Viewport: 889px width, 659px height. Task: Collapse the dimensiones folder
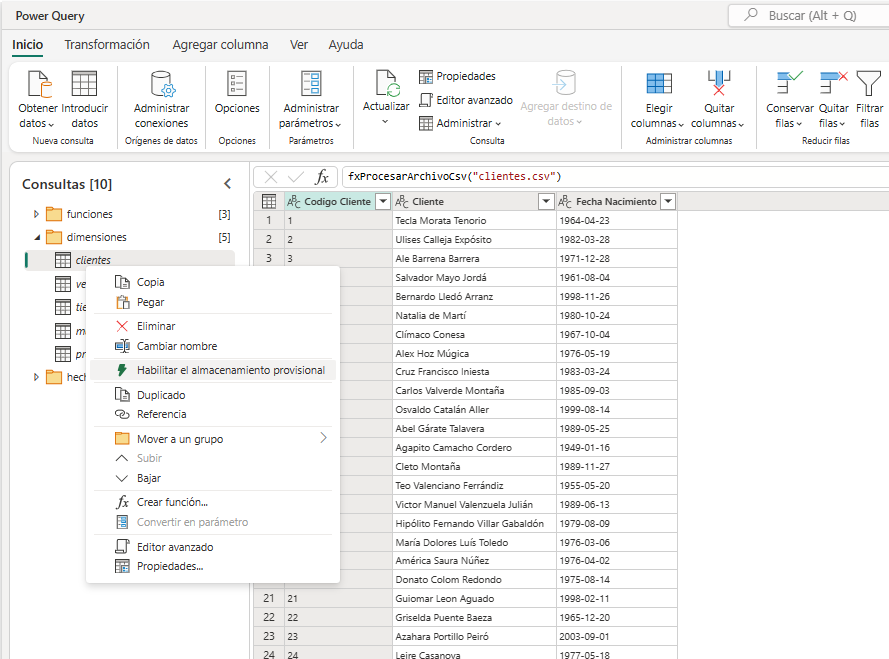(x=37, y=238)
